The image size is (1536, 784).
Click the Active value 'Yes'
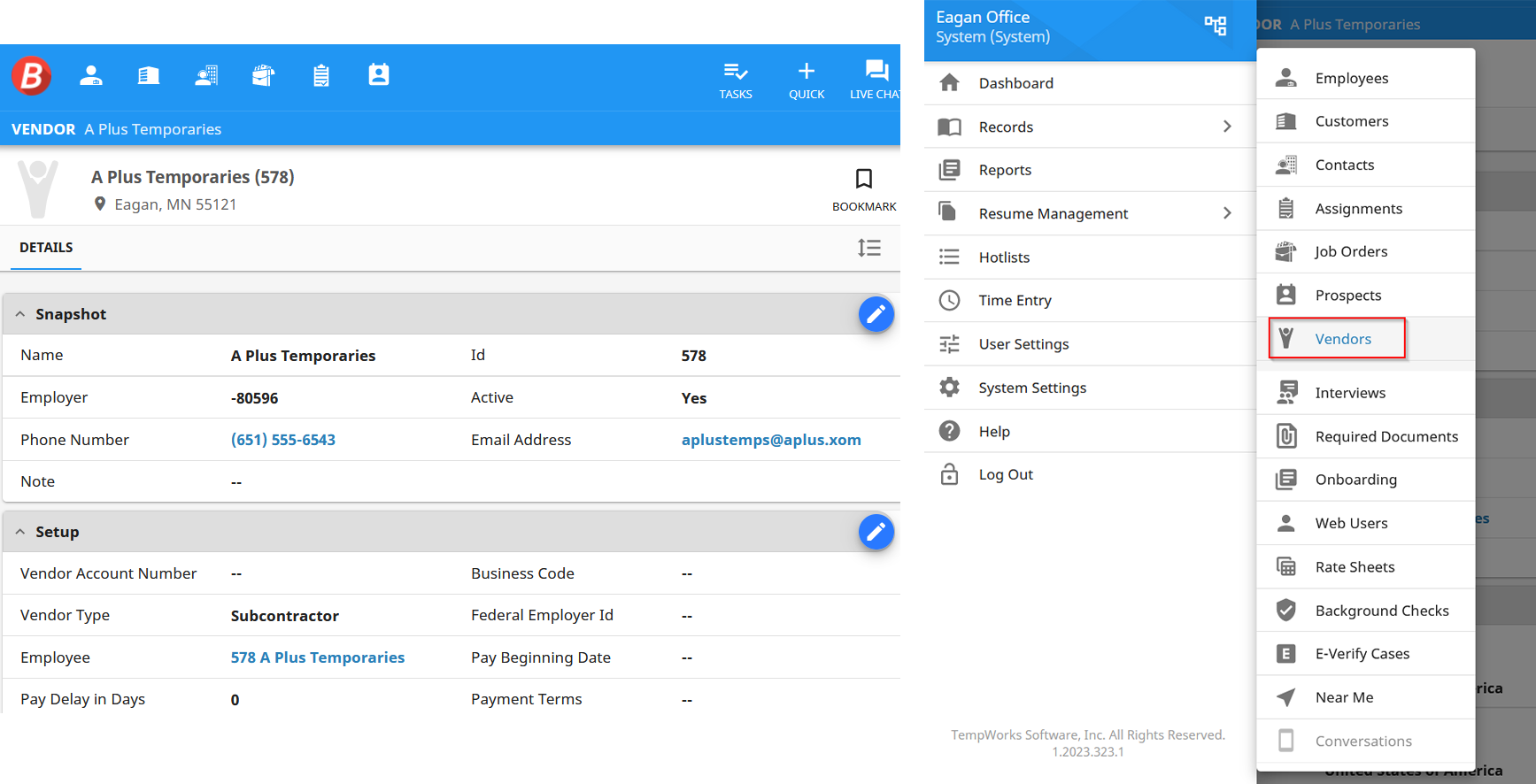point(694,398)
